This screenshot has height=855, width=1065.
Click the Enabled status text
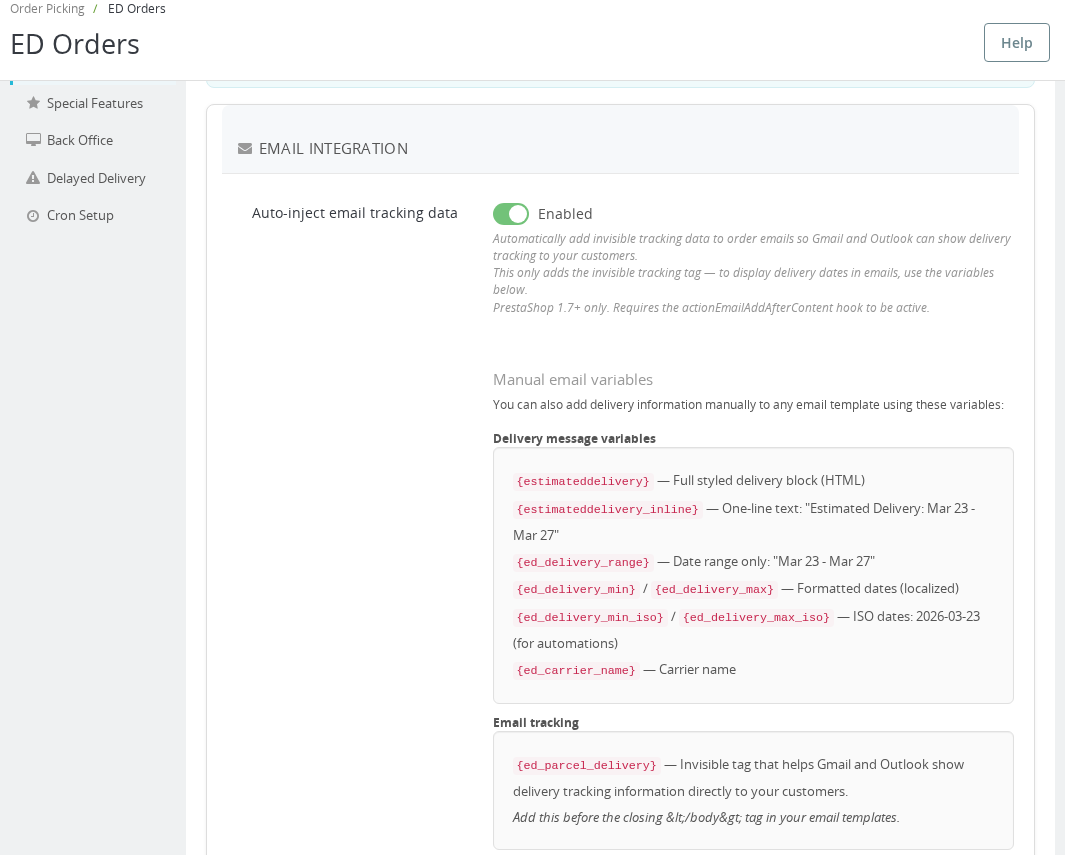pyautogui.click(x=565, y=214)
